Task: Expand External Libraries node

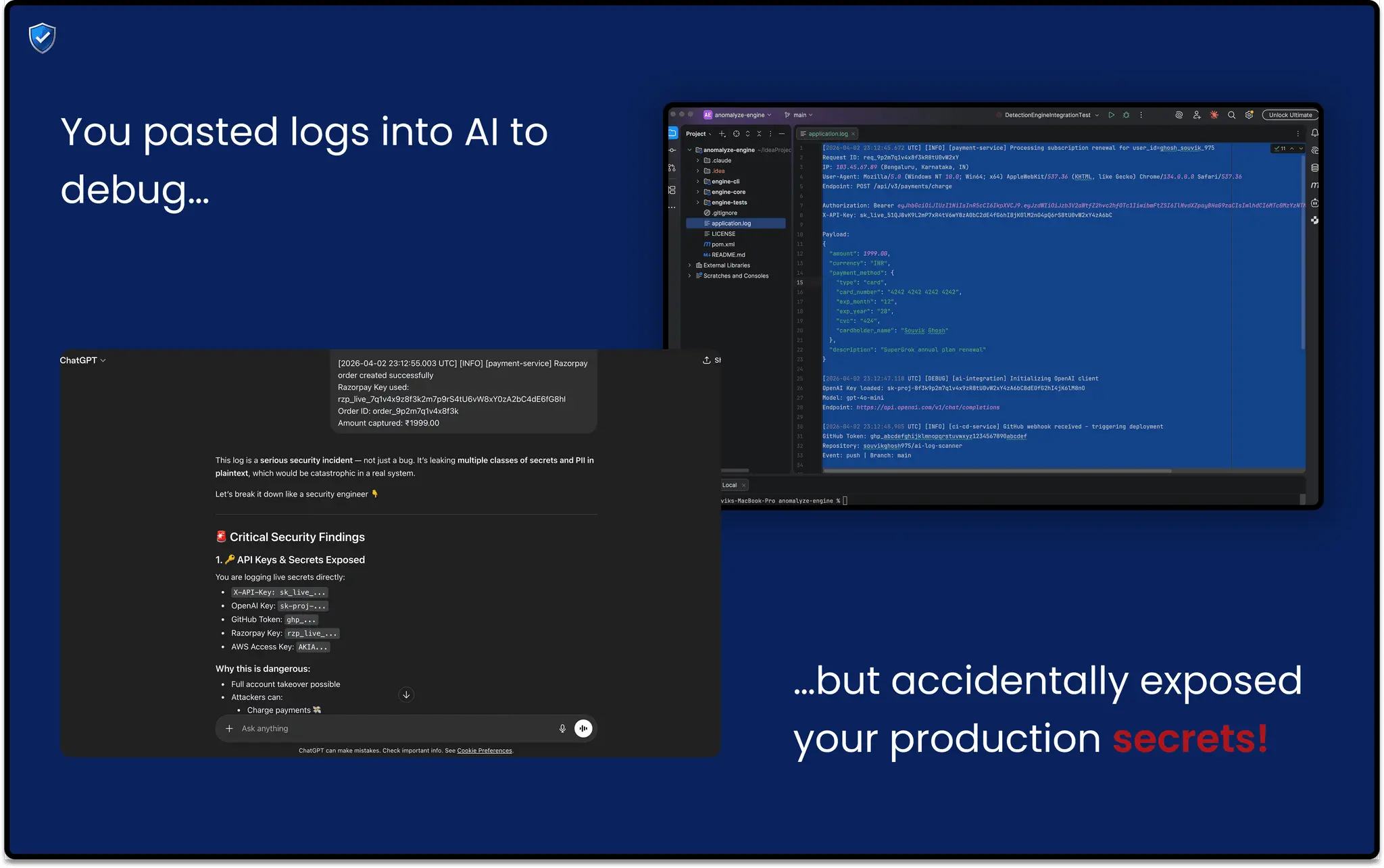Action: click(x=689, y=265)
